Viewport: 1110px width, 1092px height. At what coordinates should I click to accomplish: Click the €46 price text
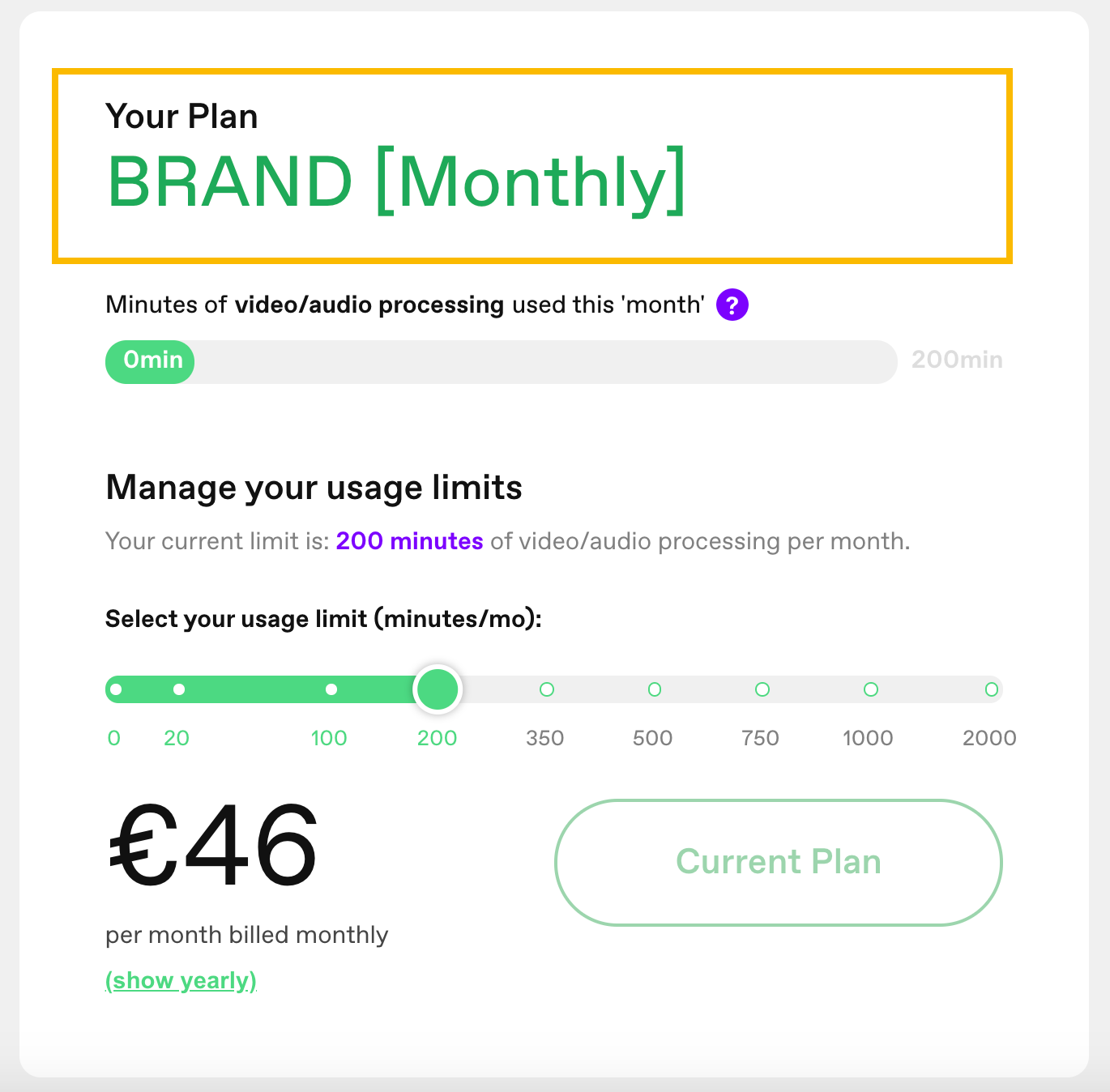click(213, 845)
